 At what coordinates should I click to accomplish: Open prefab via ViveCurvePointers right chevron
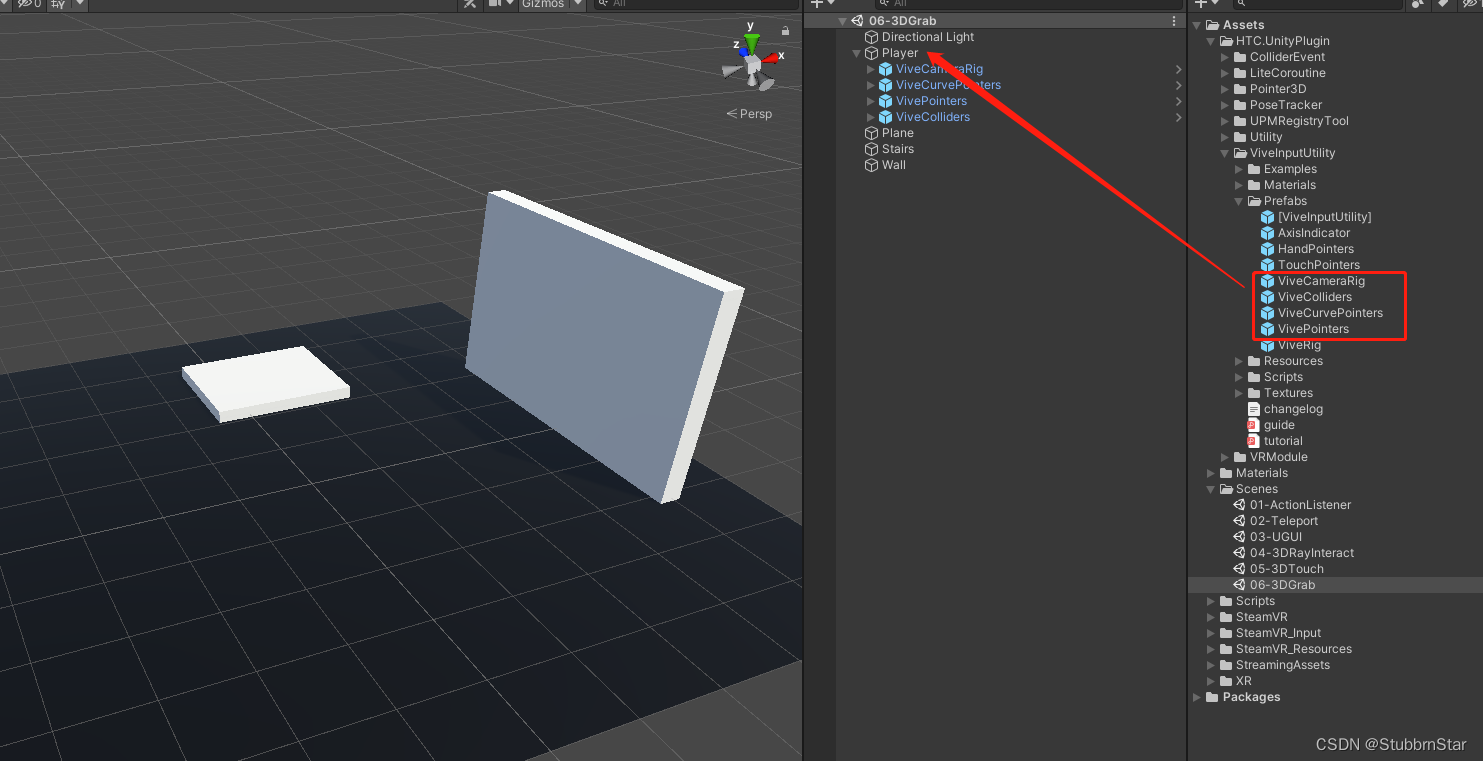coord(1179,85)
